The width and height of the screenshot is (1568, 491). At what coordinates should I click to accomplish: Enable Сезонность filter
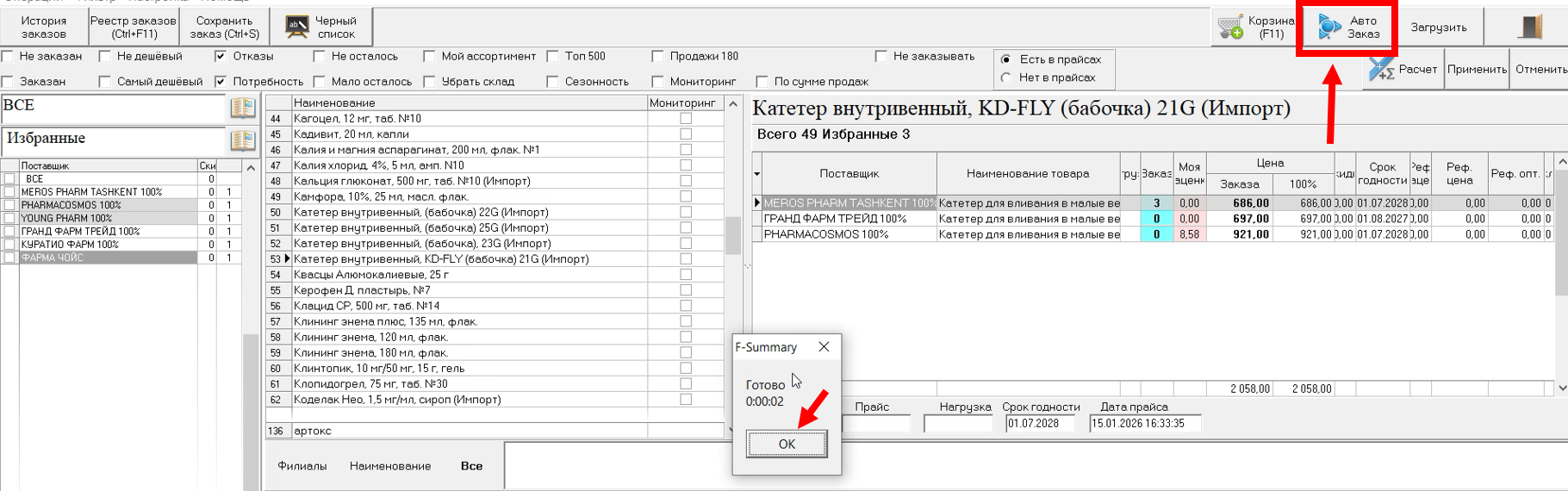click(x=553, y=81)
